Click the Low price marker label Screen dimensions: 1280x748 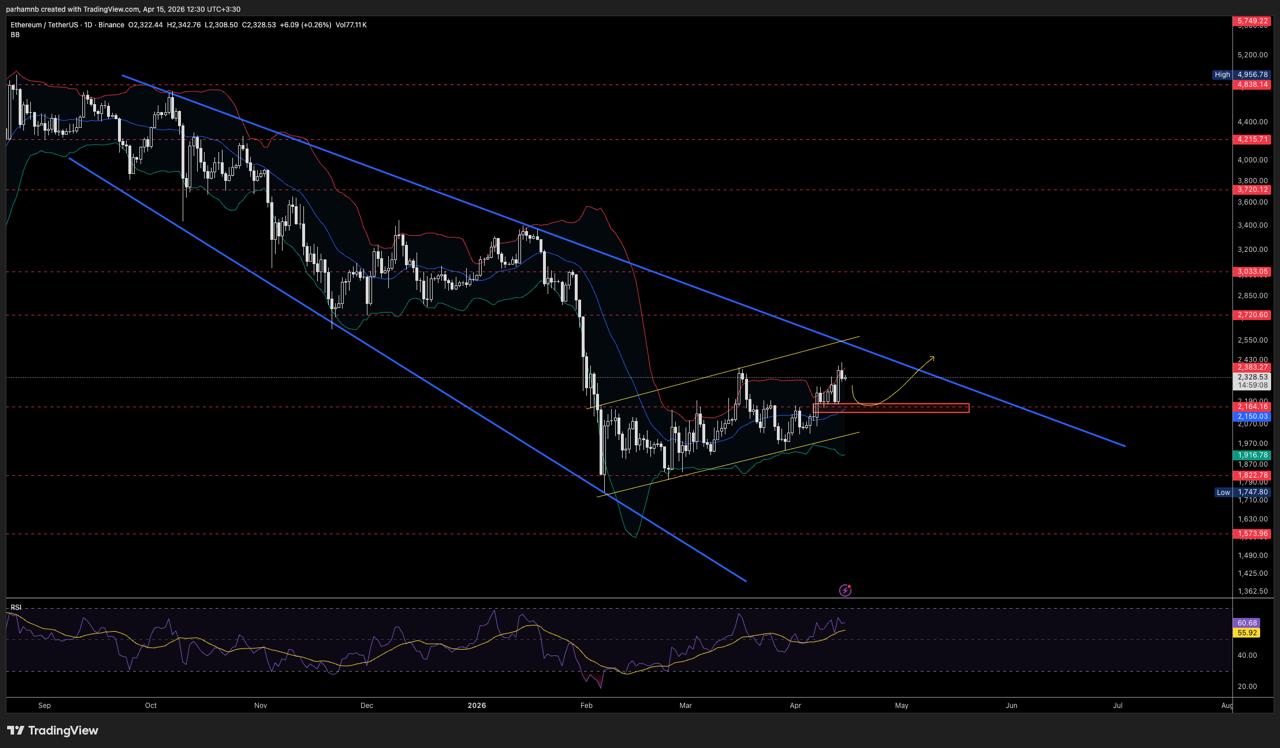1222,492
